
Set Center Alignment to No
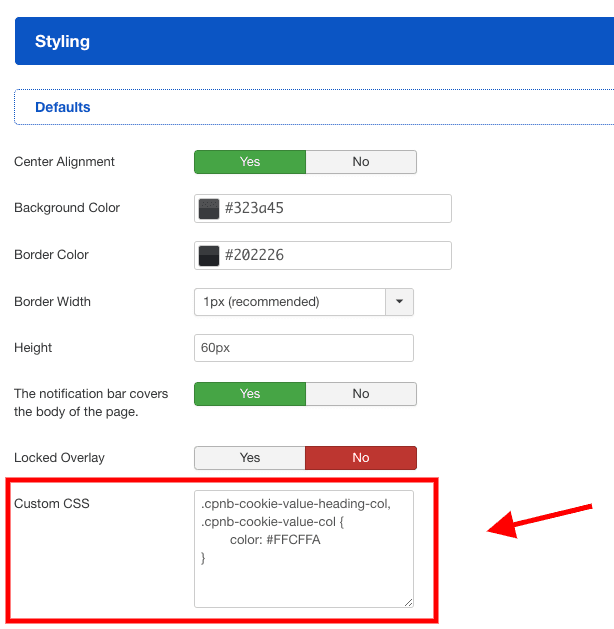click(361, 162)
